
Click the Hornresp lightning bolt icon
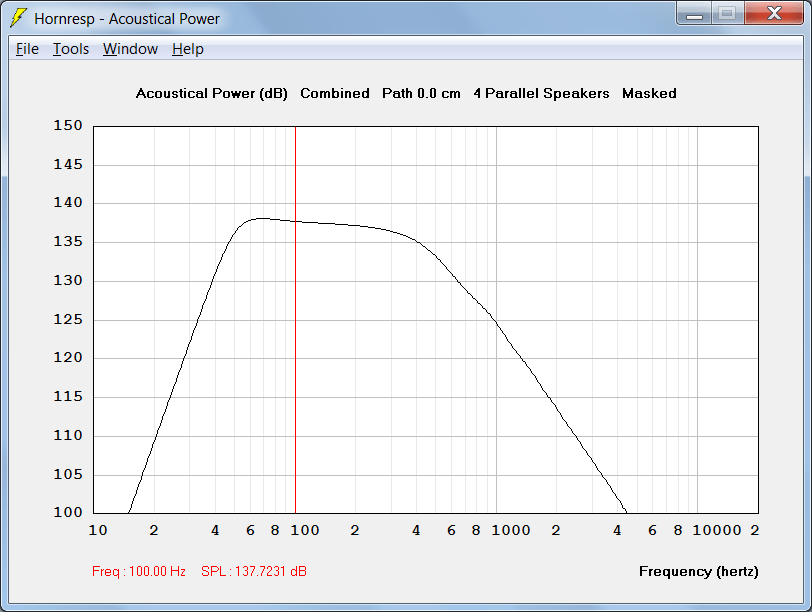[18, 18]
